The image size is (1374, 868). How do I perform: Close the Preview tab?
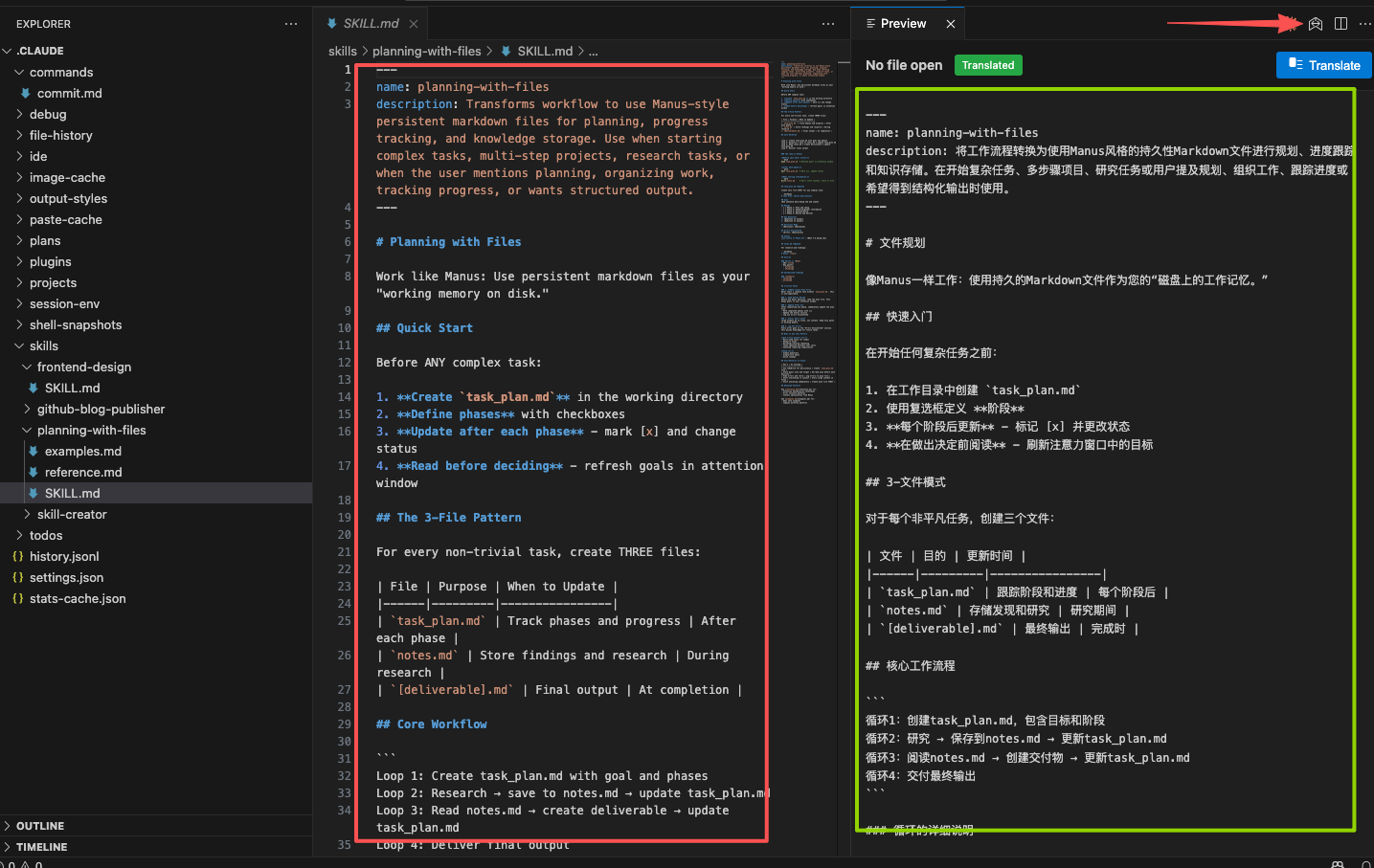(951, 24)
